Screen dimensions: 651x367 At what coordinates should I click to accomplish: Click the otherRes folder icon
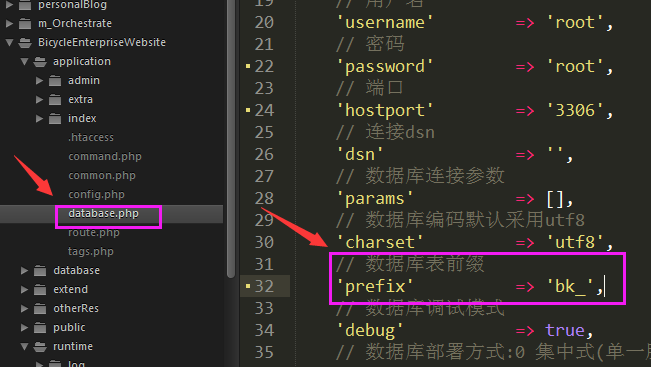[x=40, y=308]
